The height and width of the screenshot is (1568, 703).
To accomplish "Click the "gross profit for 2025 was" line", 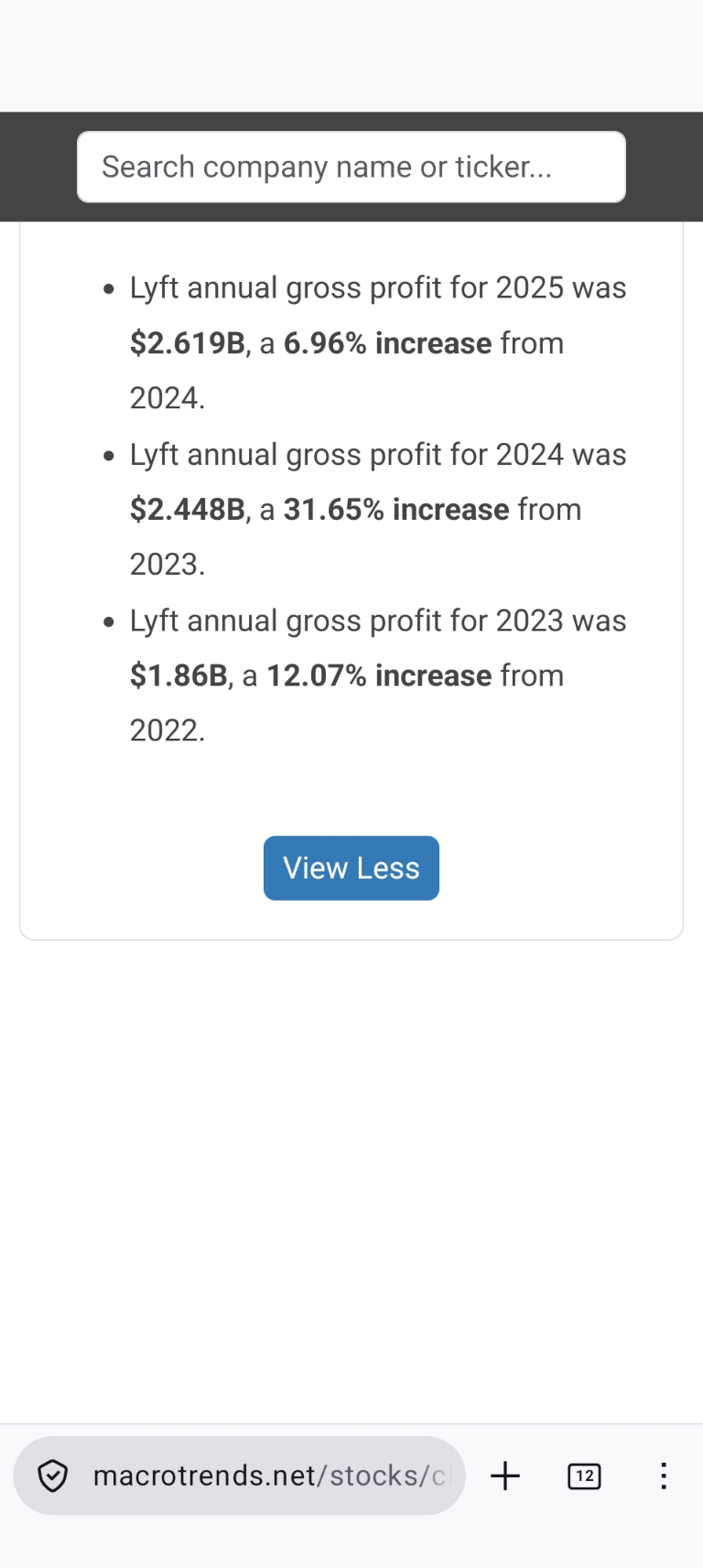I will coord(378,288).
